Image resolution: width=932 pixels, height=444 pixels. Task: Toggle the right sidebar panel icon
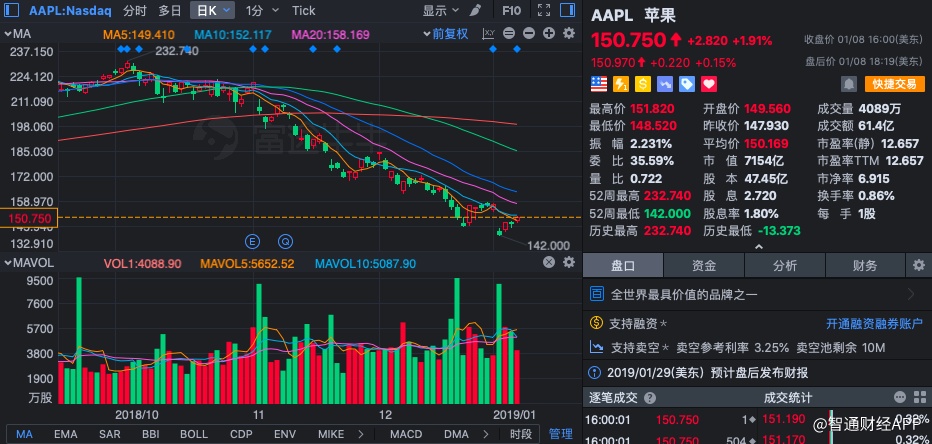[567, 10]
